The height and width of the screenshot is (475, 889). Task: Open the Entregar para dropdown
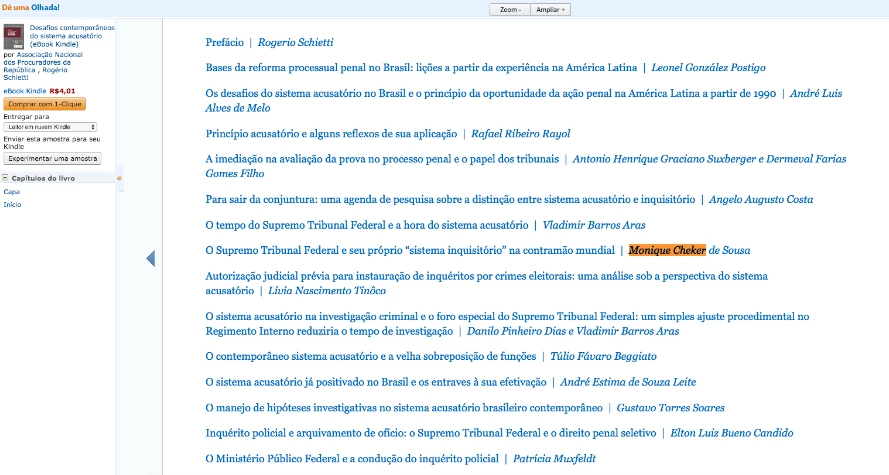[x=50, y=127]
